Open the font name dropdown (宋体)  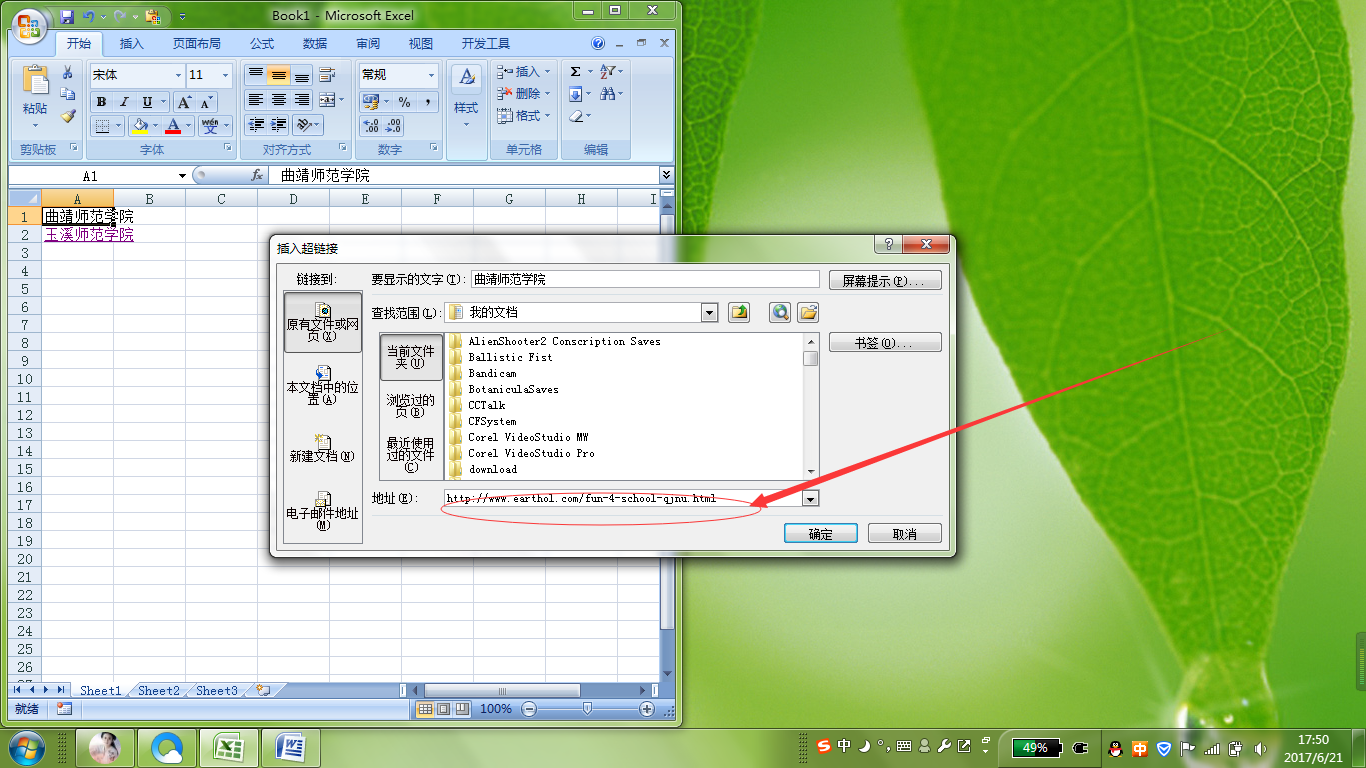point(178,75)
